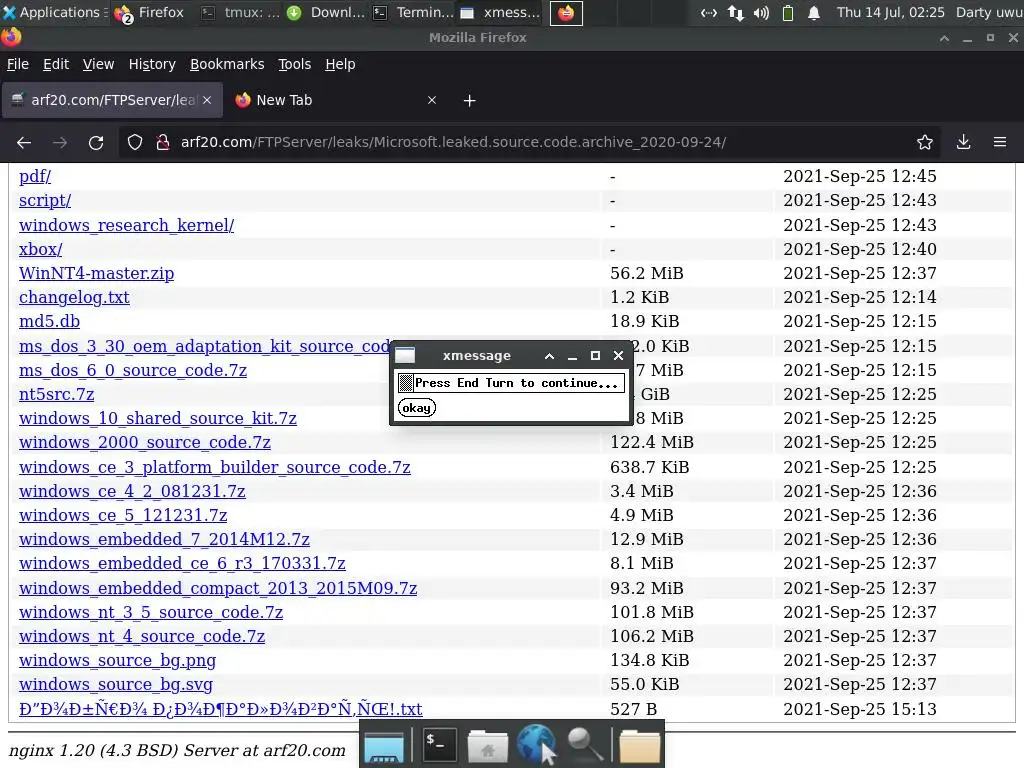This screenshot has height=768, width=1024.
Task: Open the clock showing Thu 14 Jul, 02:25
Action: tap(891, 12)
